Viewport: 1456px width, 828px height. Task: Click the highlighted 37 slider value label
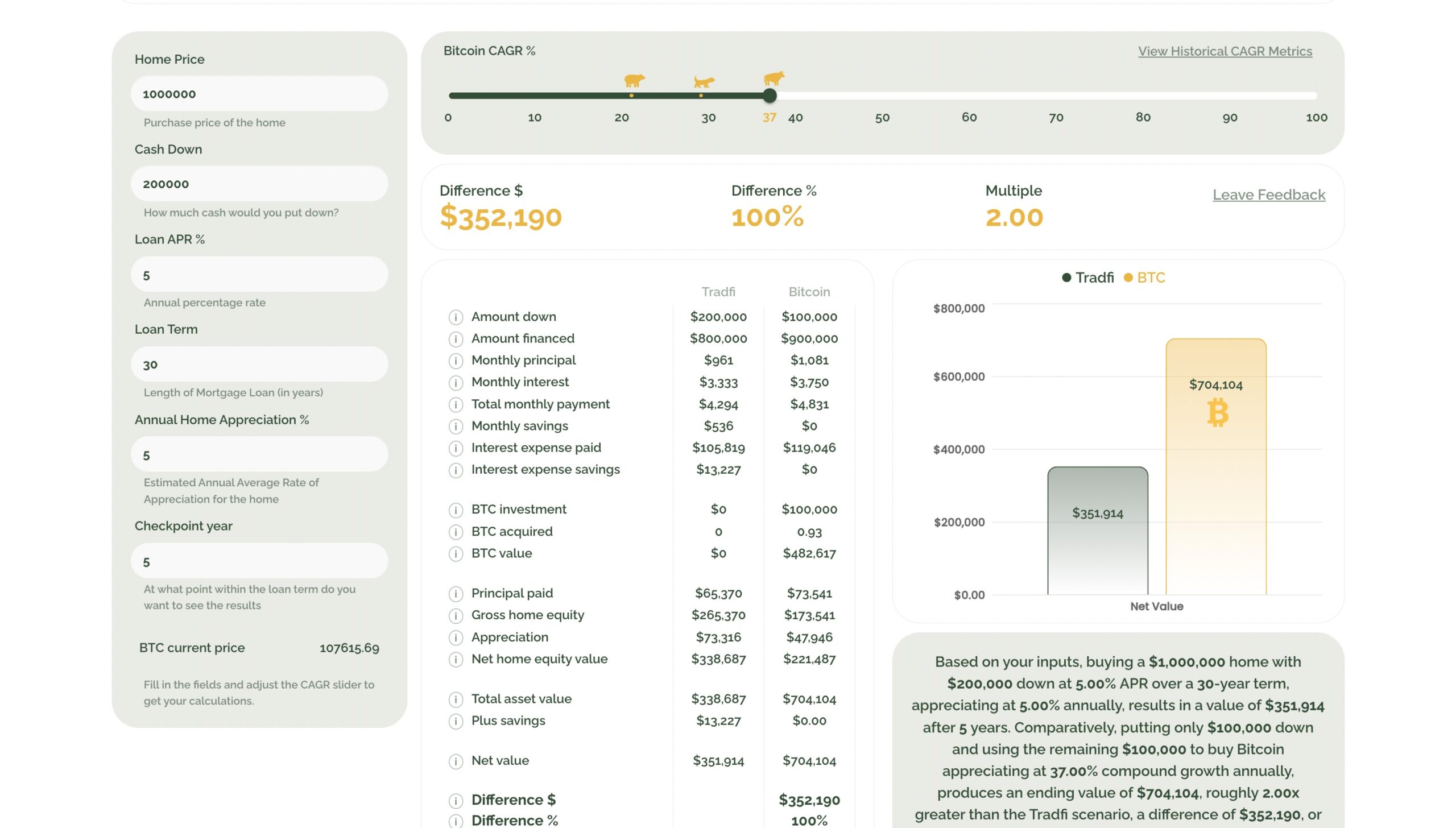[770, 118]
